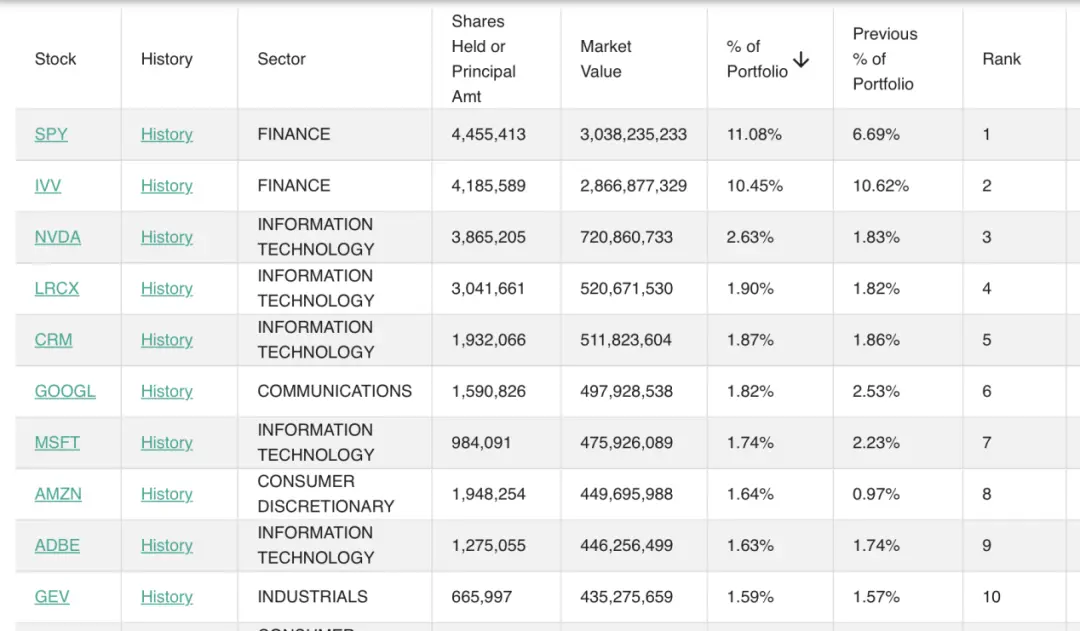Image resolution: width=1080 pixels, height=631 pixels.
Task: Open the IVV stock link
Action: click(x=48, y=186)
